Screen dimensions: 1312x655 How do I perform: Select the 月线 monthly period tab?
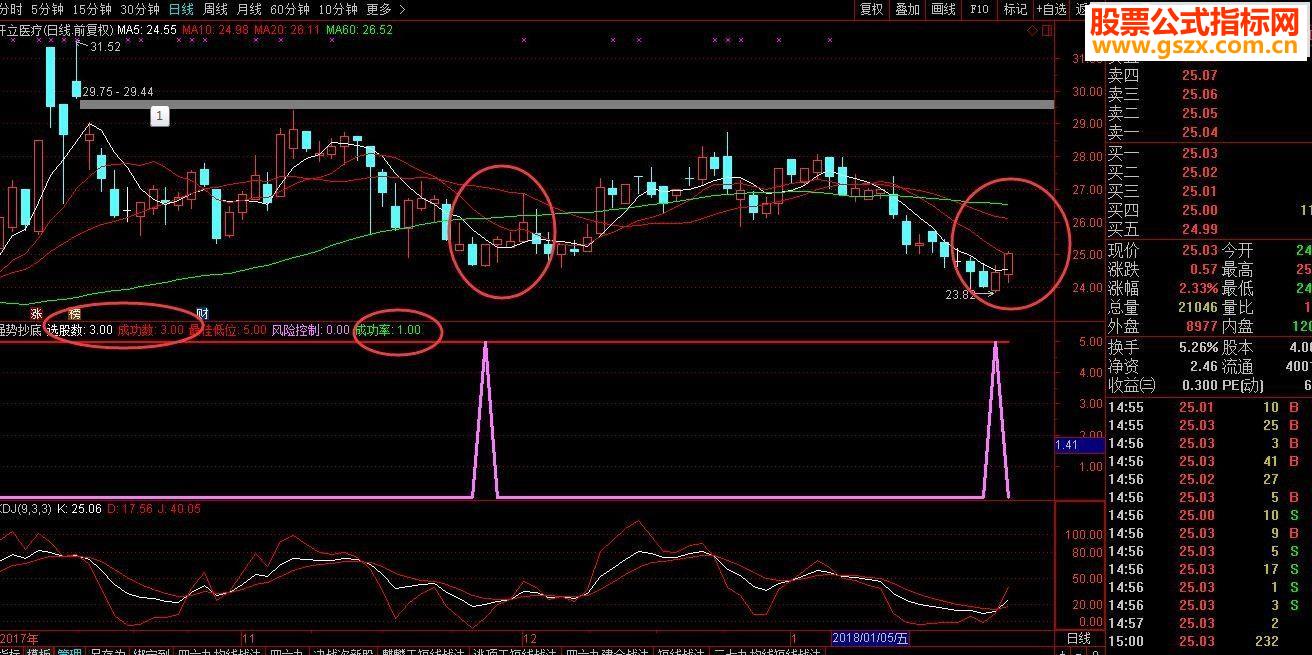[x=250, y=9]
